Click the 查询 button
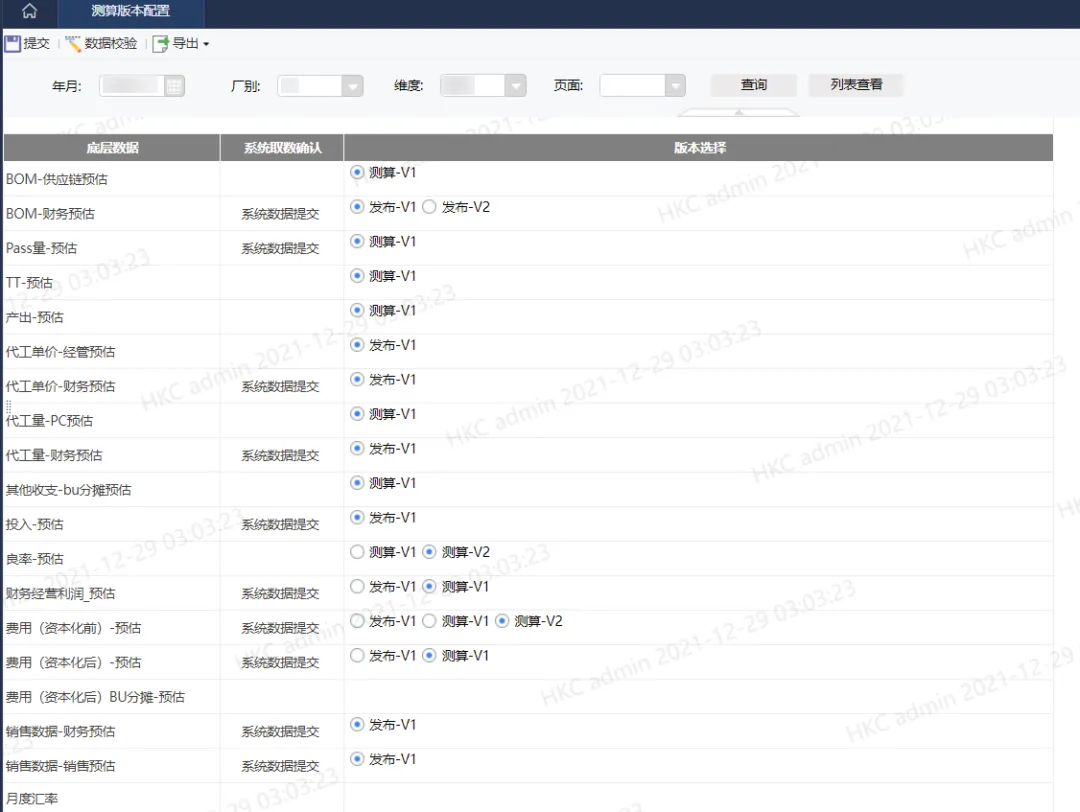This screenshot has height=812, width=1080. tap(754, 85)
